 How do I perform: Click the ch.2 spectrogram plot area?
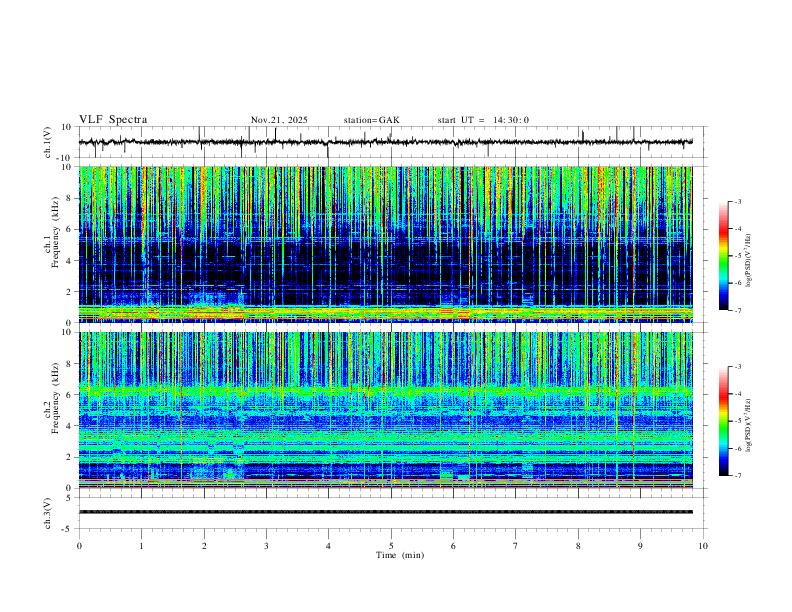[386, 410]
